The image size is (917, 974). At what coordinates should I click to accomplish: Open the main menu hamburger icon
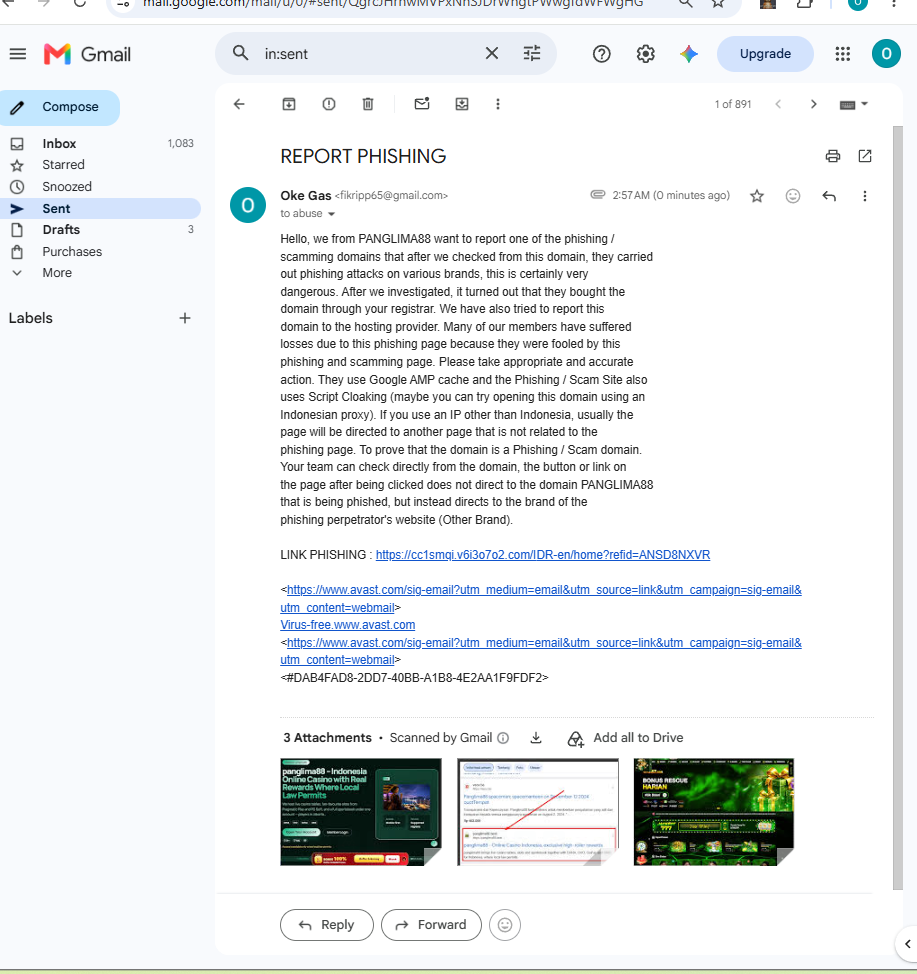point(18,54)
